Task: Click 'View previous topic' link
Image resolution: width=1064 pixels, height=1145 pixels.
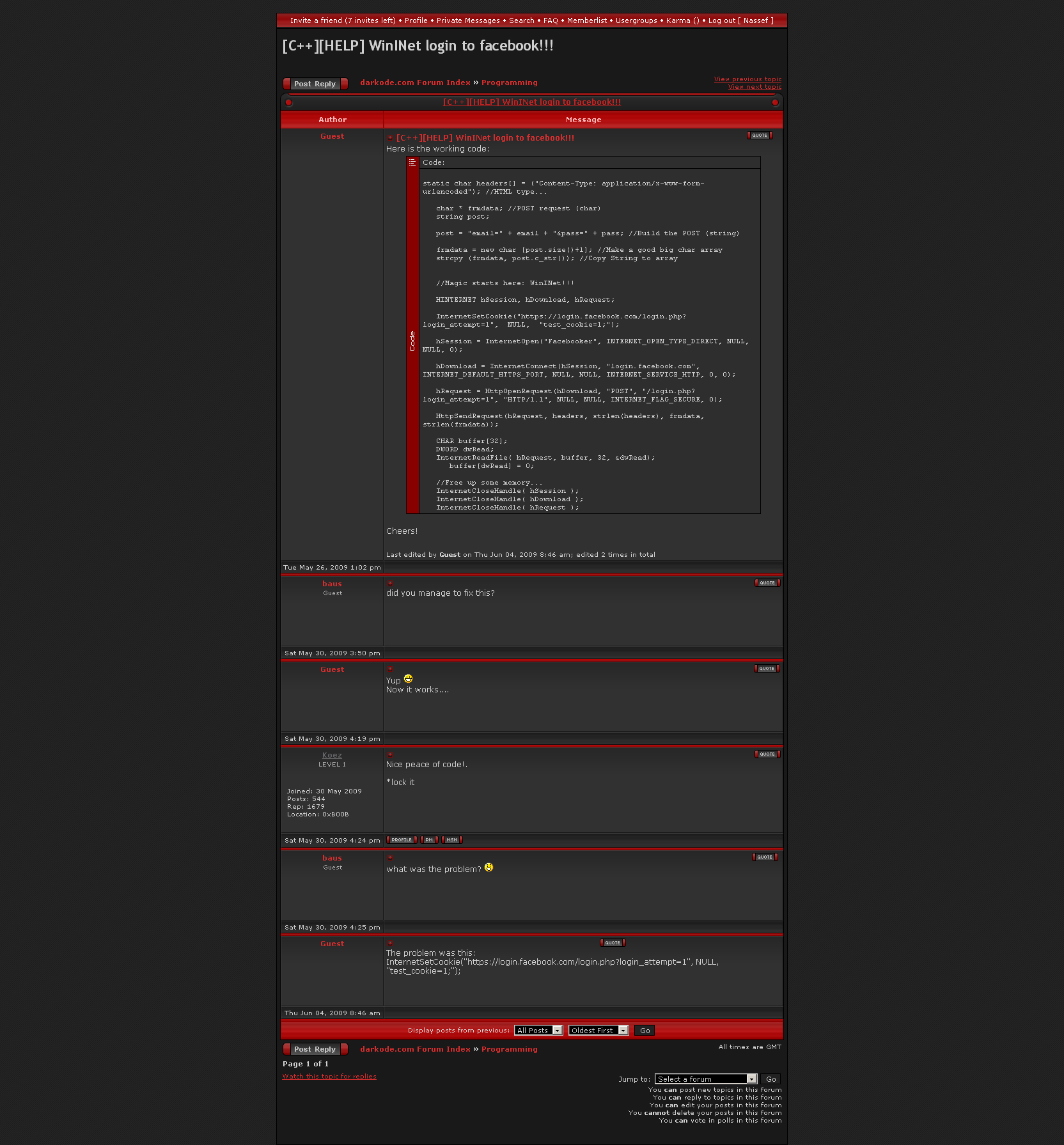Action: 747,79
